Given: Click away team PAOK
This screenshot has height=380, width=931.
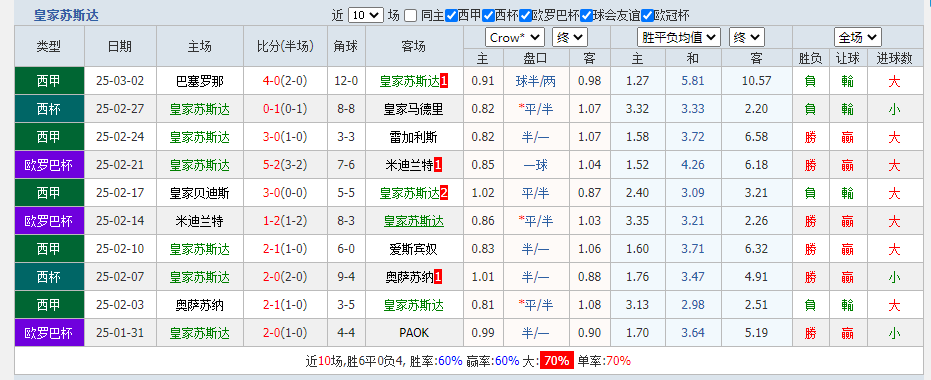Looking at the screenshot, I should [x=413, y=333].
